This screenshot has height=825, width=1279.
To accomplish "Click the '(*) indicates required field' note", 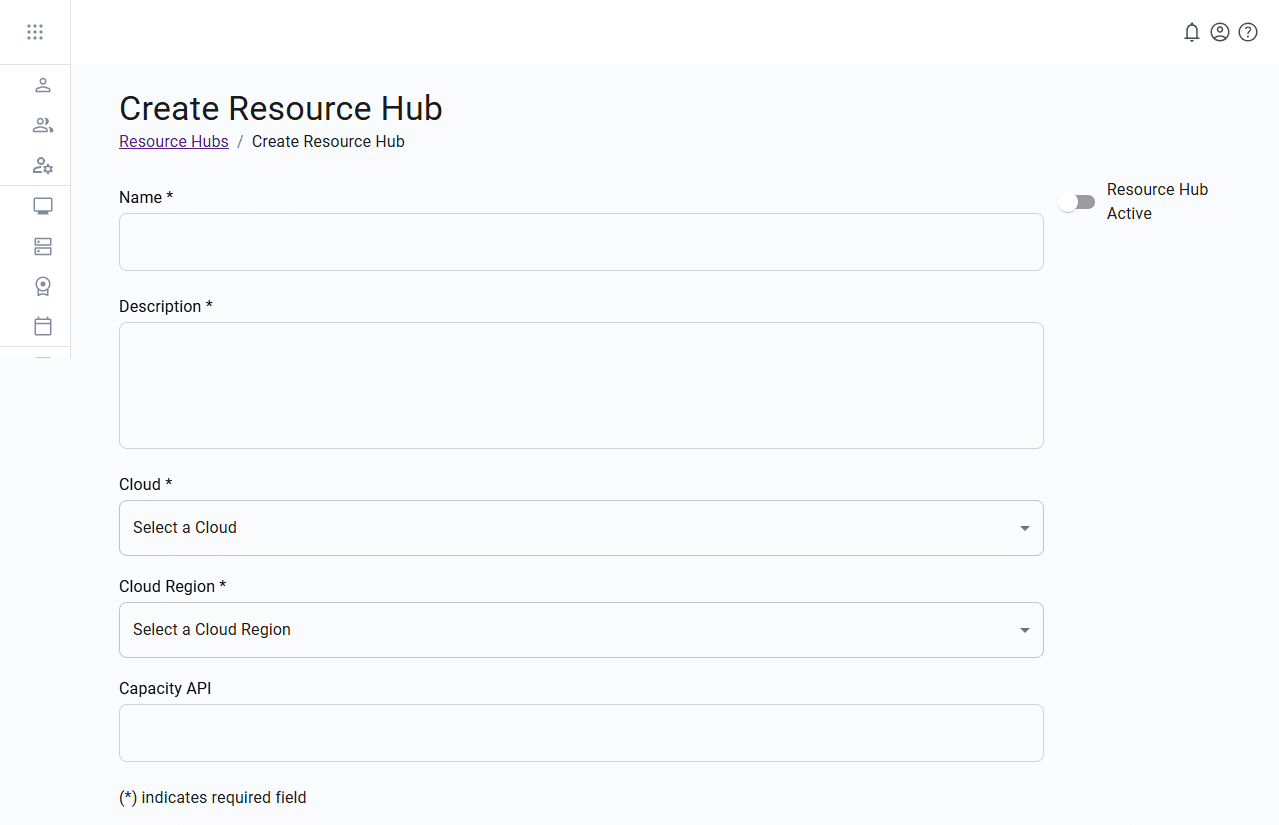I will (213, 797).
